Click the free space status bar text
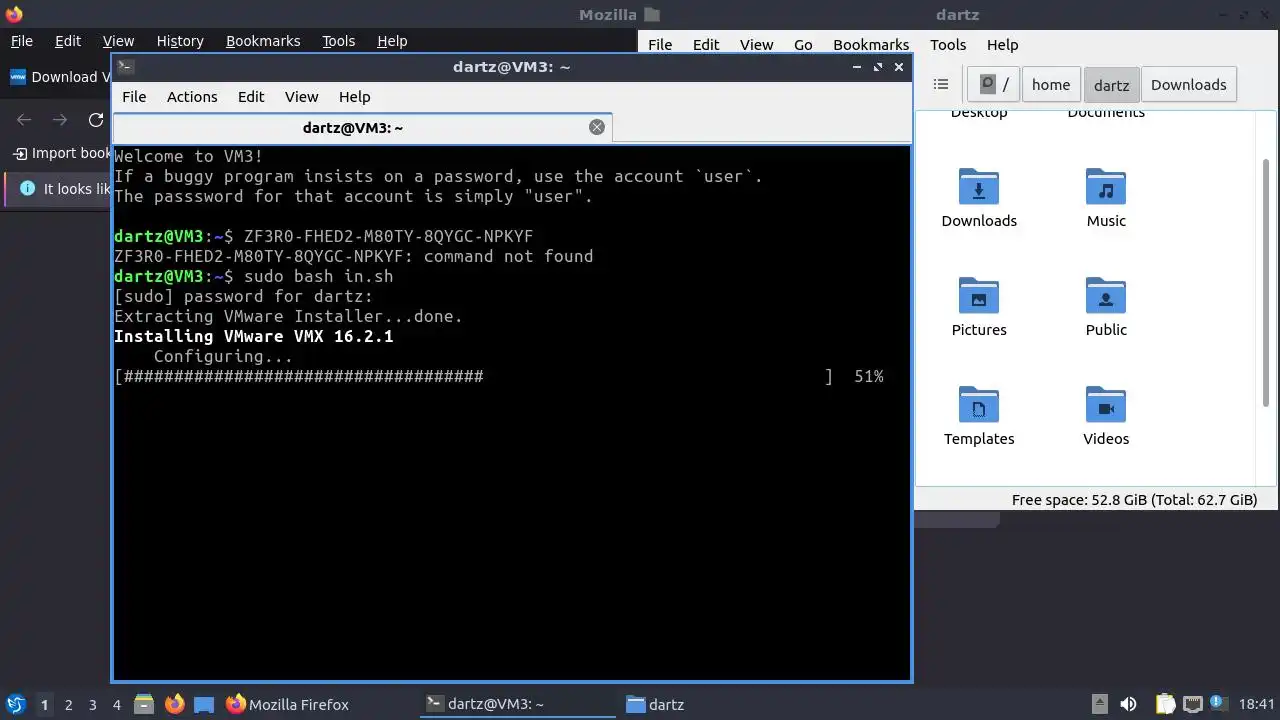Viewport: 1280px width, 720px height. click(1134, 500)
